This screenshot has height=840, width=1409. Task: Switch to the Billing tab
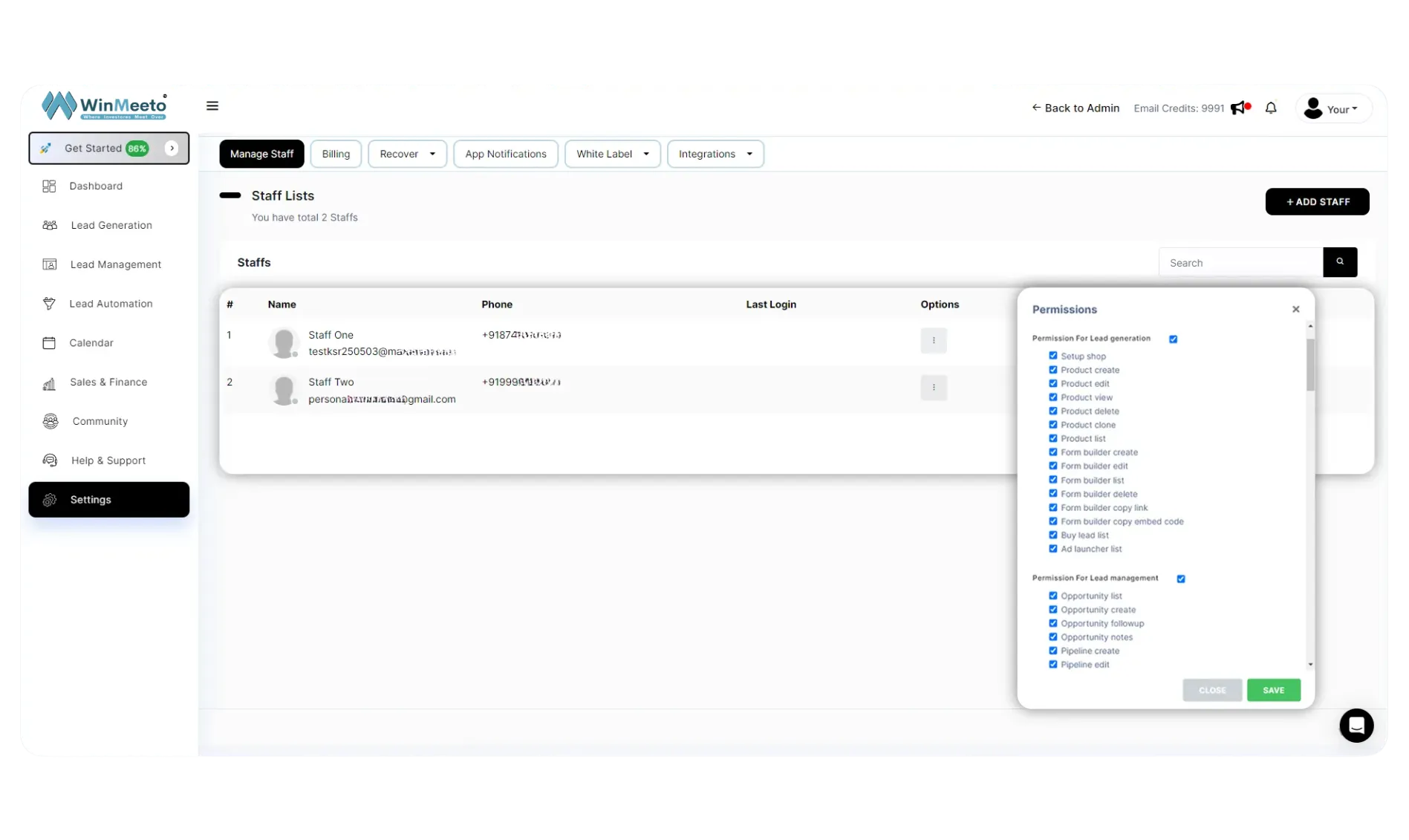(x=336, y=154)
